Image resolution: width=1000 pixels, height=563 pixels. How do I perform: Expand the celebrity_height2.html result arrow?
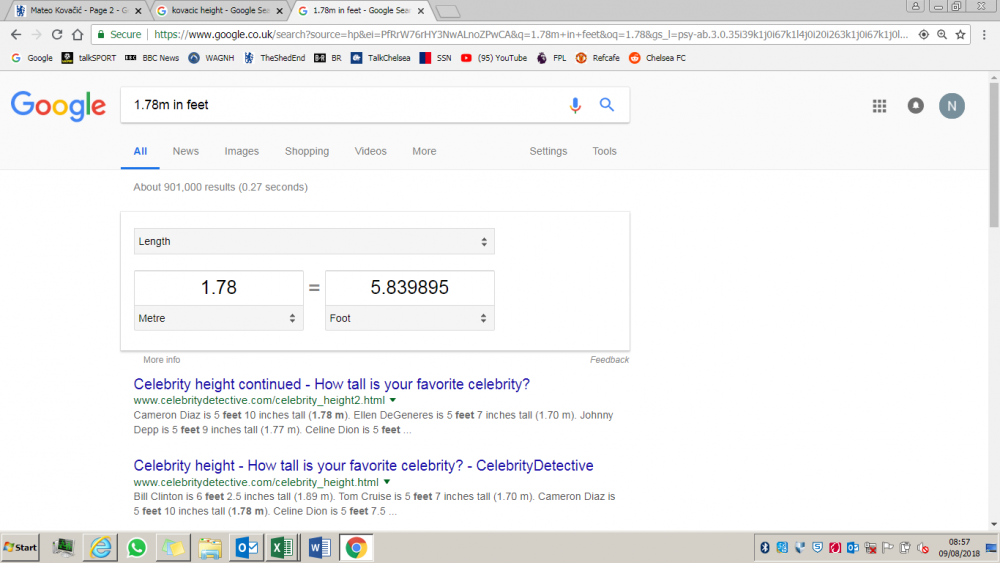point(393,400)
